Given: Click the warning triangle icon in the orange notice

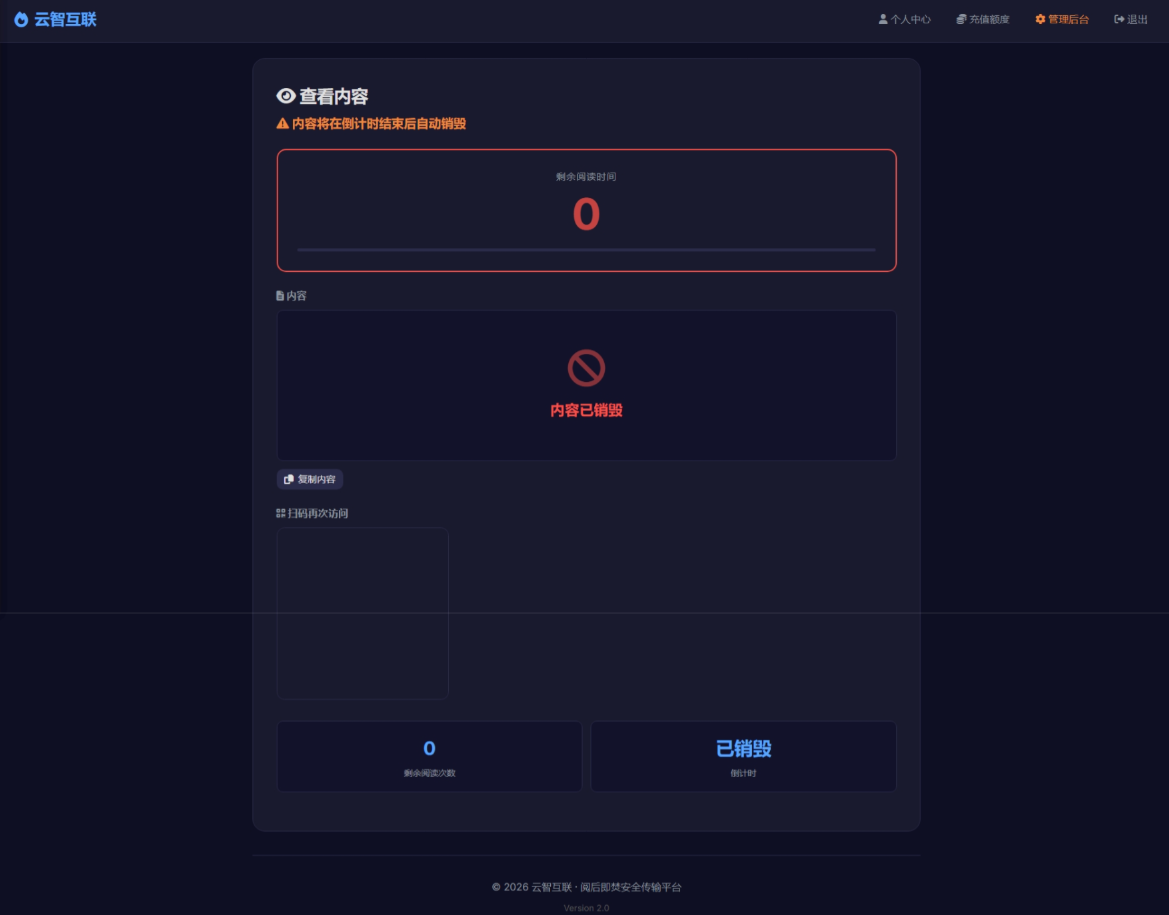Looking at the screenshot, I should pos(283,124).
